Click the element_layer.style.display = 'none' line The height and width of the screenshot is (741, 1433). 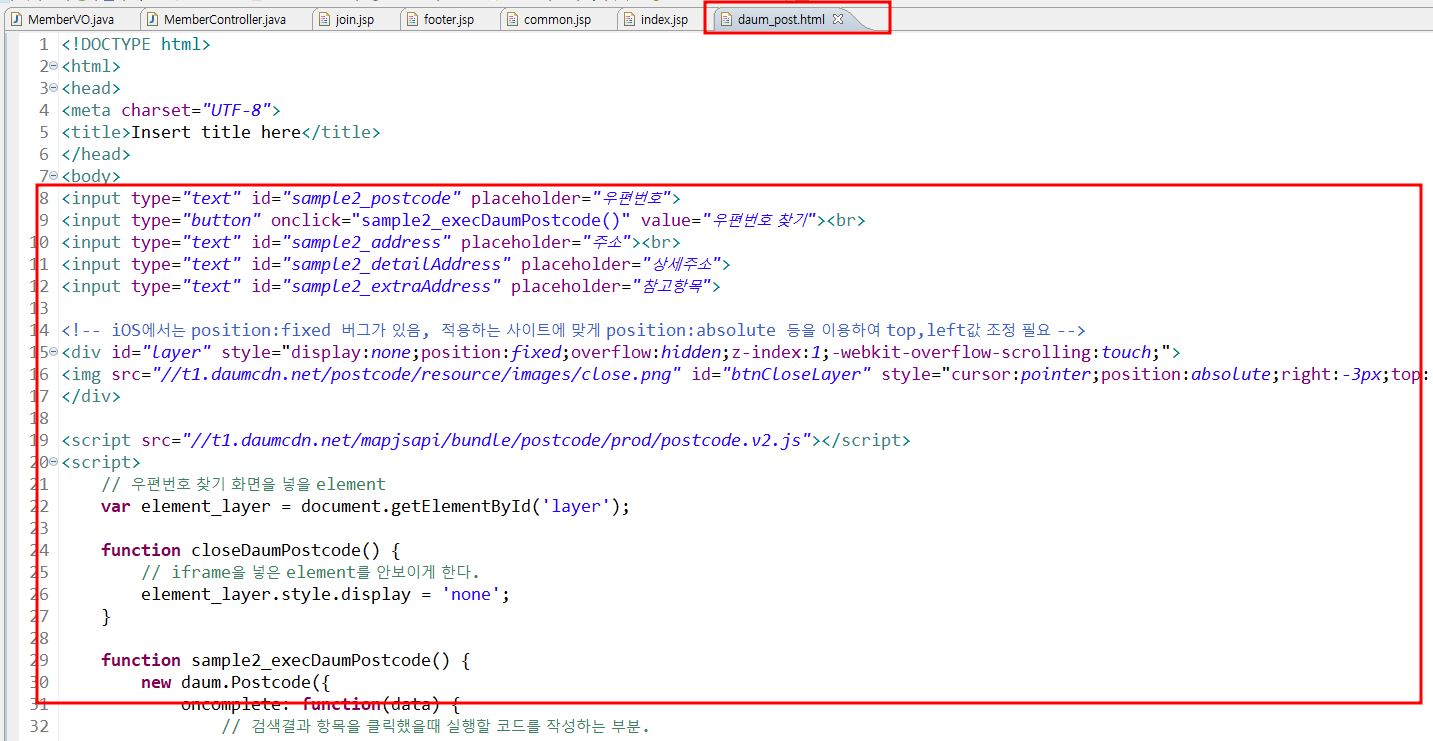[x=326, y=594]
